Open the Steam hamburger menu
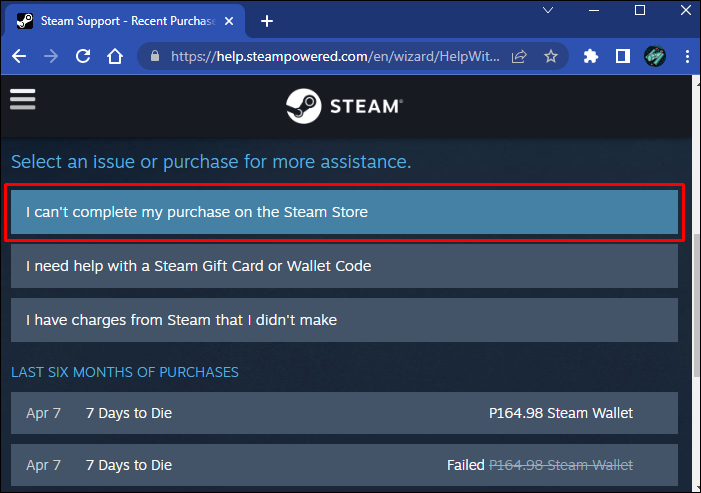Screen dimensions: 701x493 (22, 99)
